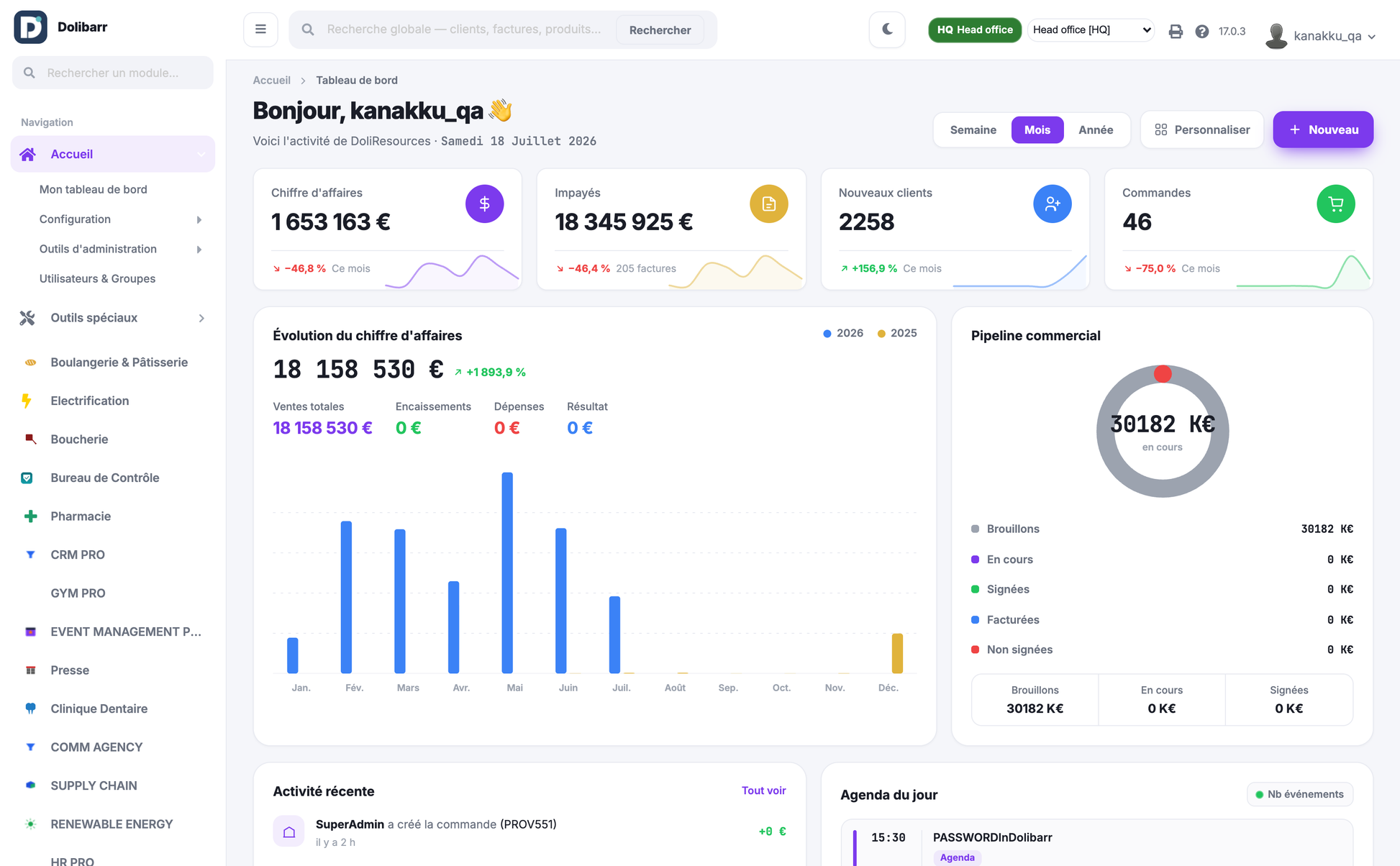Open Mon tableau de bord

click(94, 189)
